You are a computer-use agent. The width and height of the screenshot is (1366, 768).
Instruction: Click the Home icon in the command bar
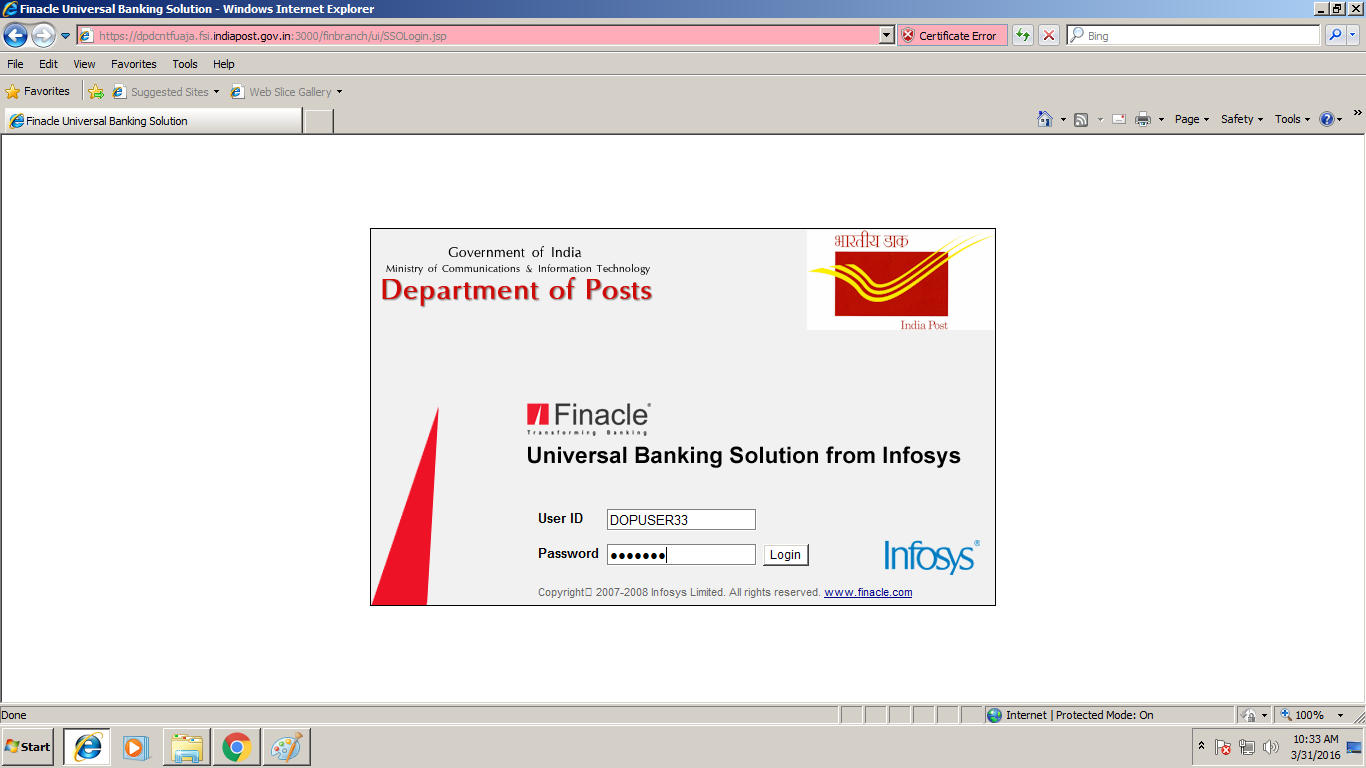point(1046,118)
